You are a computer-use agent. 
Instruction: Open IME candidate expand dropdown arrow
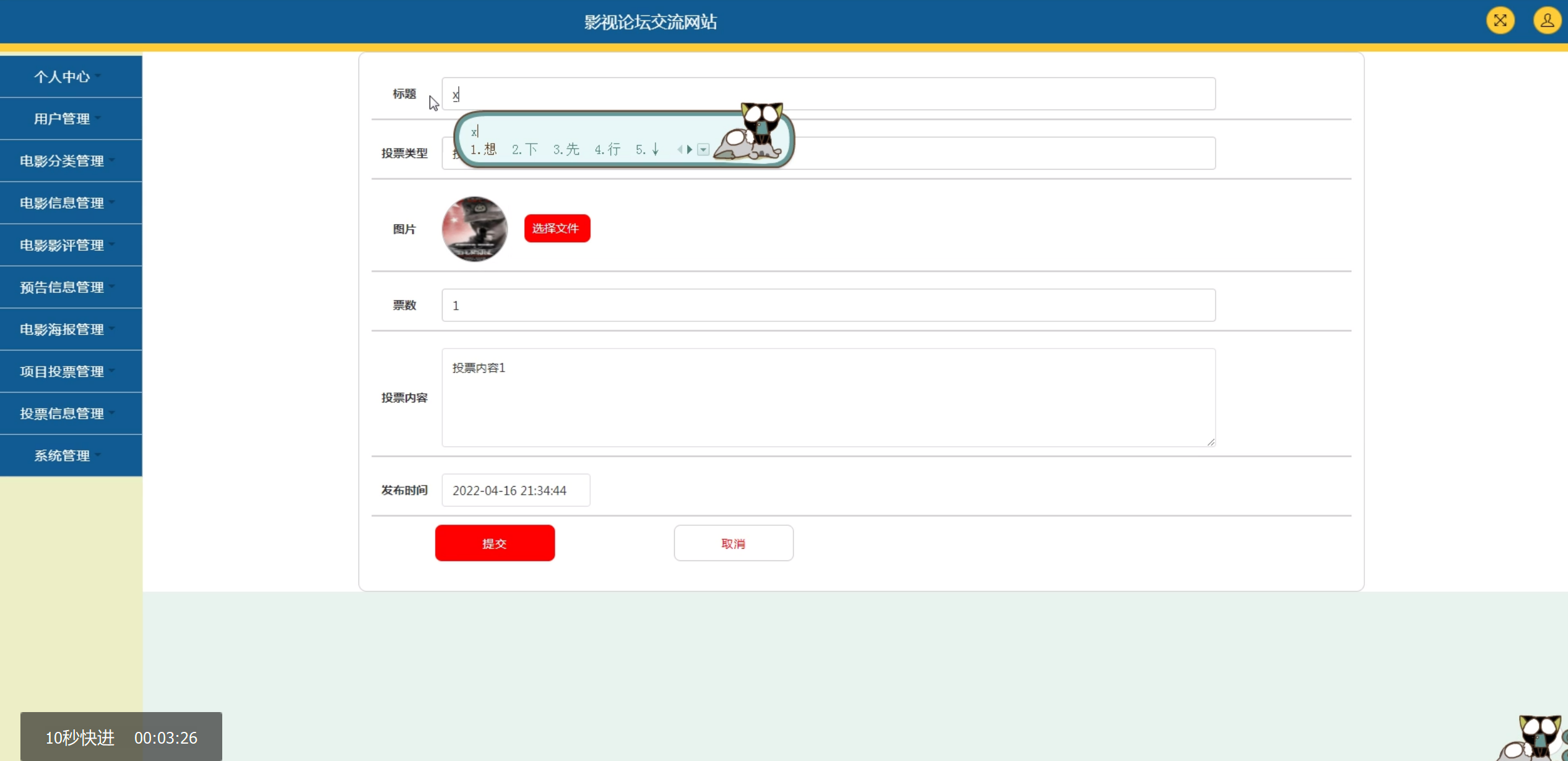[x=703, y=149]
